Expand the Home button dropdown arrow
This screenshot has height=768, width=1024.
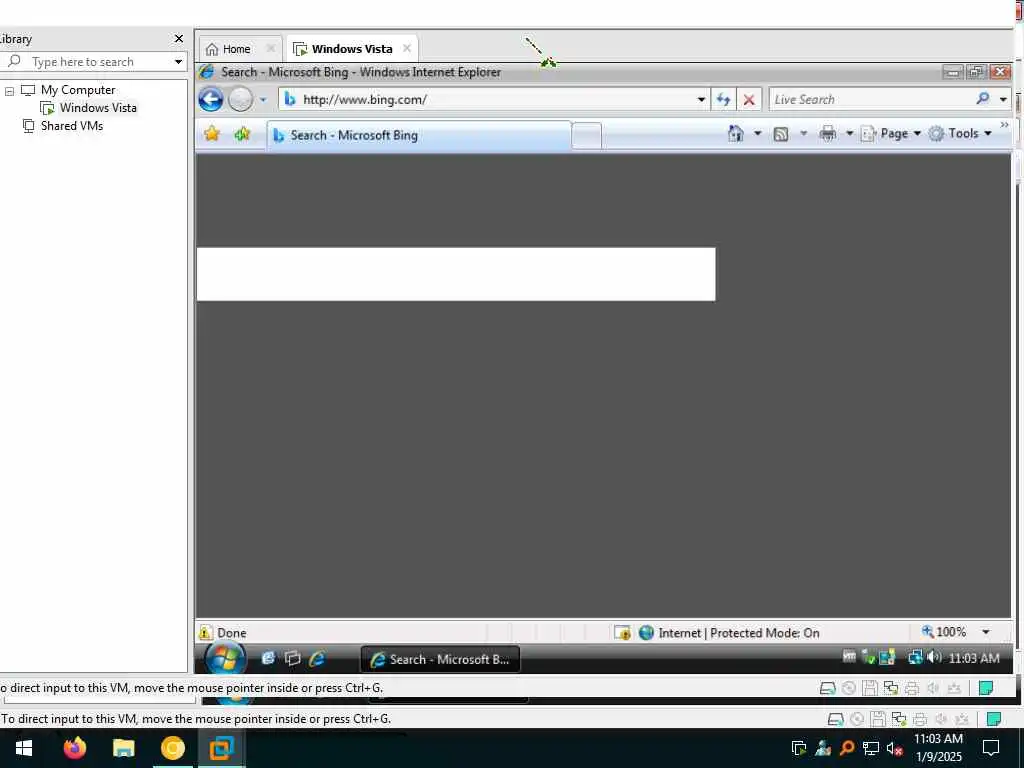[758, 133]
